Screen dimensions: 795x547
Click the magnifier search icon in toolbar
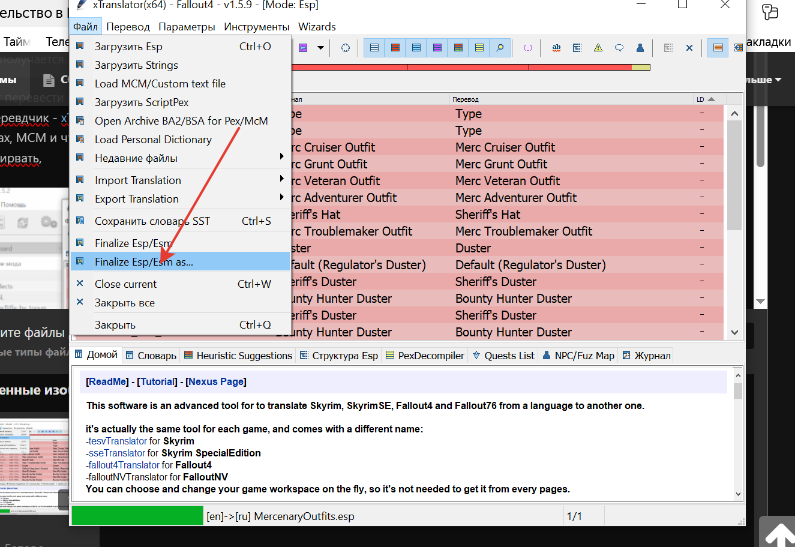pyautogui.click(x=500, y=47)
